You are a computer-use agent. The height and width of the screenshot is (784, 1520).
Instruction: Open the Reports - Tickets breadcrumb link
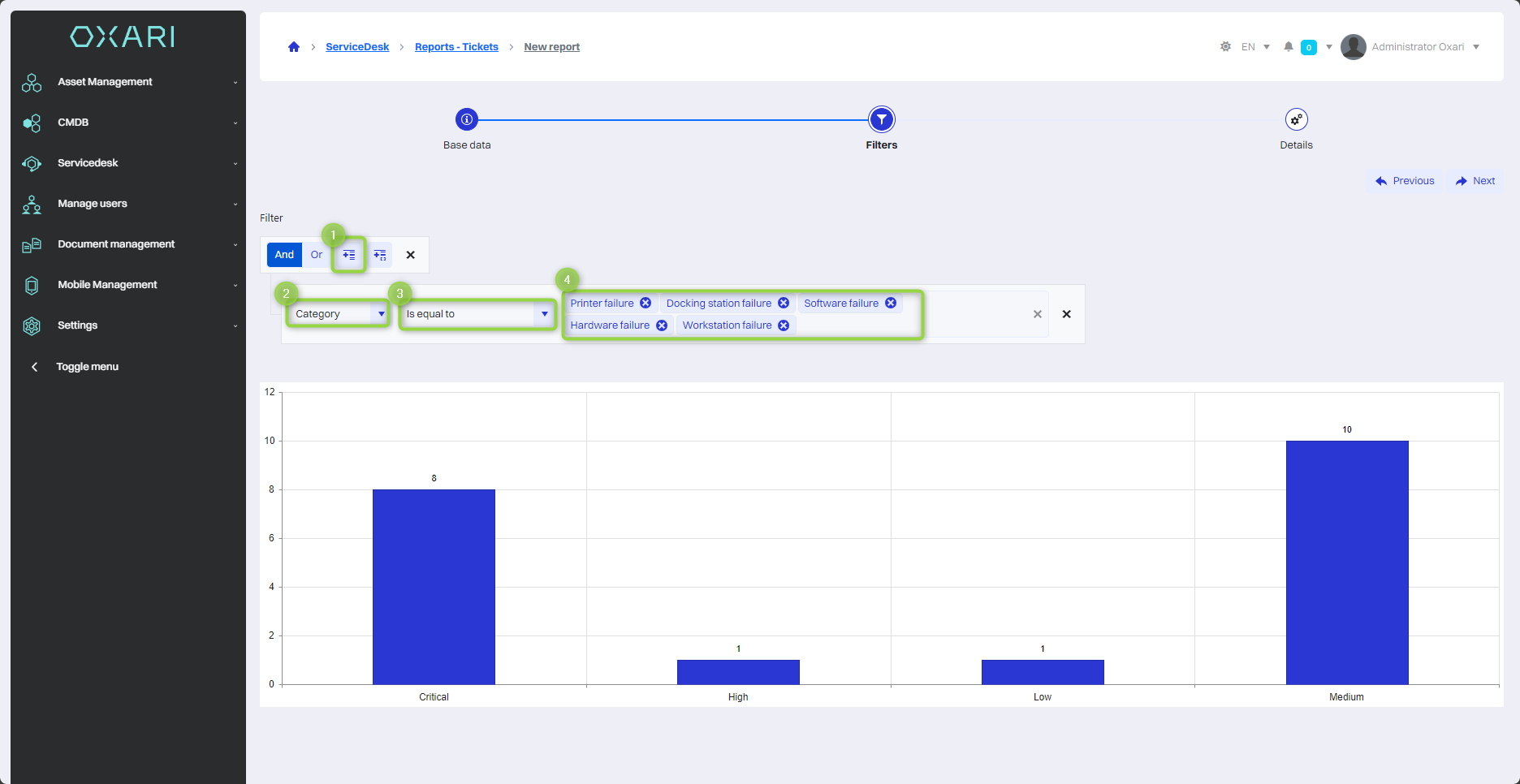(456, 47)
